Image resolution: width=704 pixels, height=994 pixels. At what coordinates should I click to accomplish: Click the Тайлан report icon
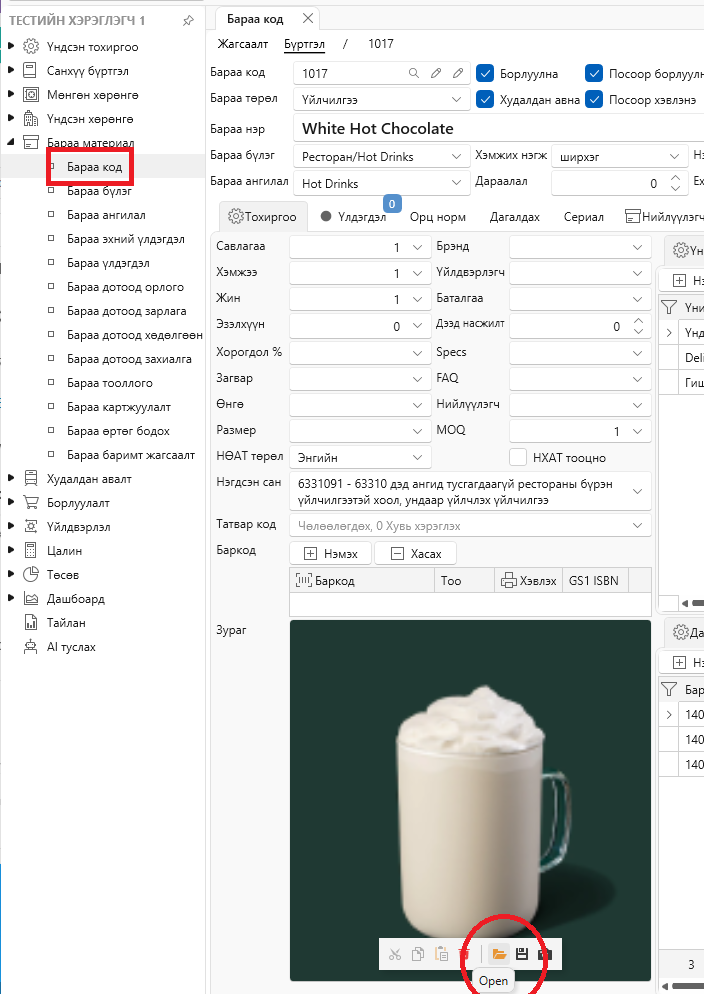click(x=30, y=623)
